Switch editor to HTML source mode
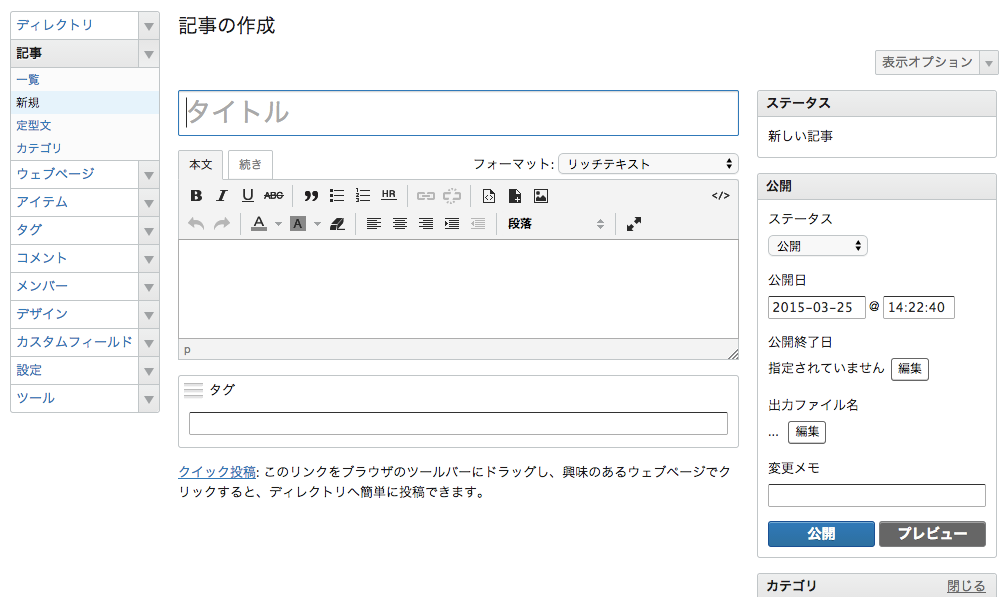 720,196
